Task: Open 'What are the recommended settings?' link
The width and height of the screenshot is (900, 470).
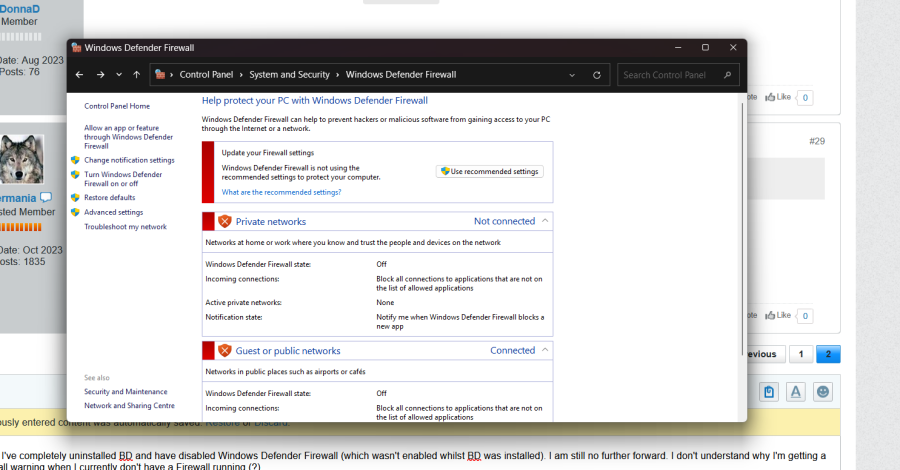Action: (281, 192)
